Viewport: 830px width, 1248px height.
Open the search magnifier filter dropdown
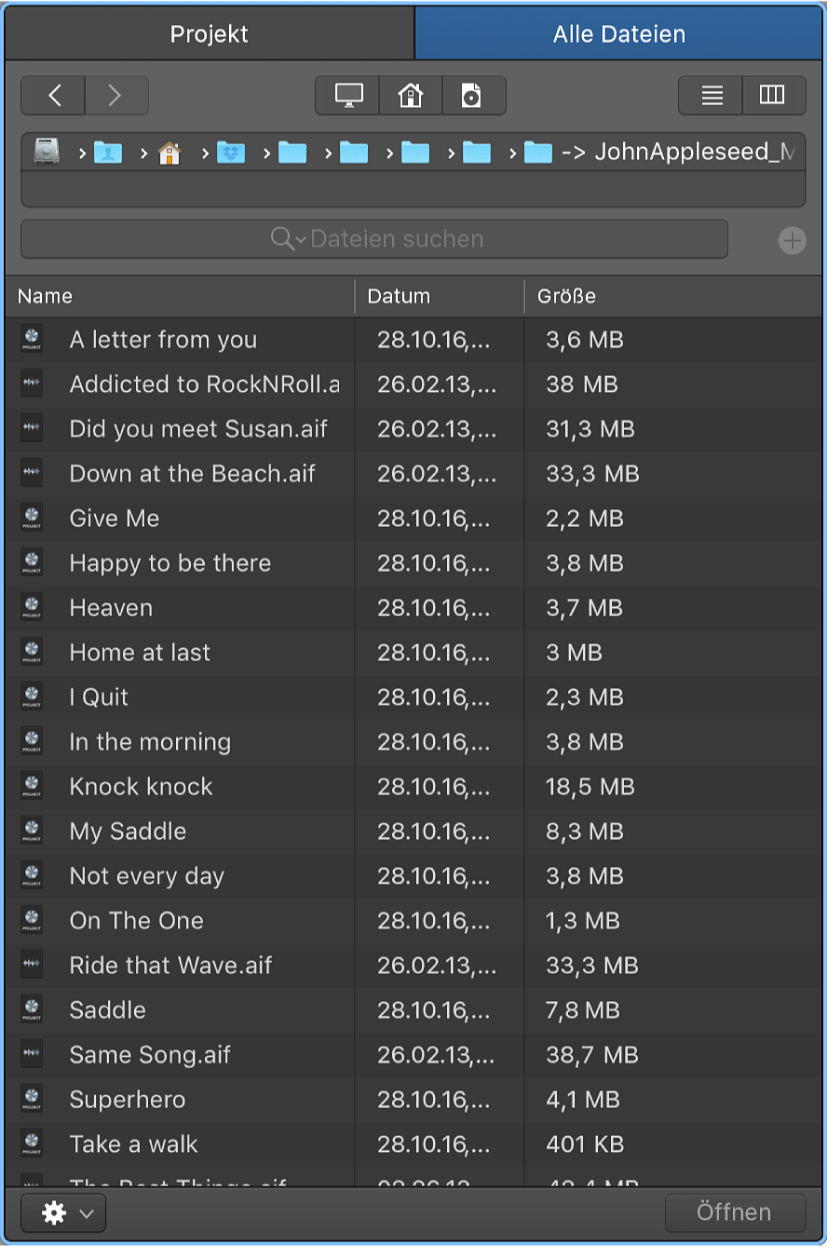[x=287, y=240]
